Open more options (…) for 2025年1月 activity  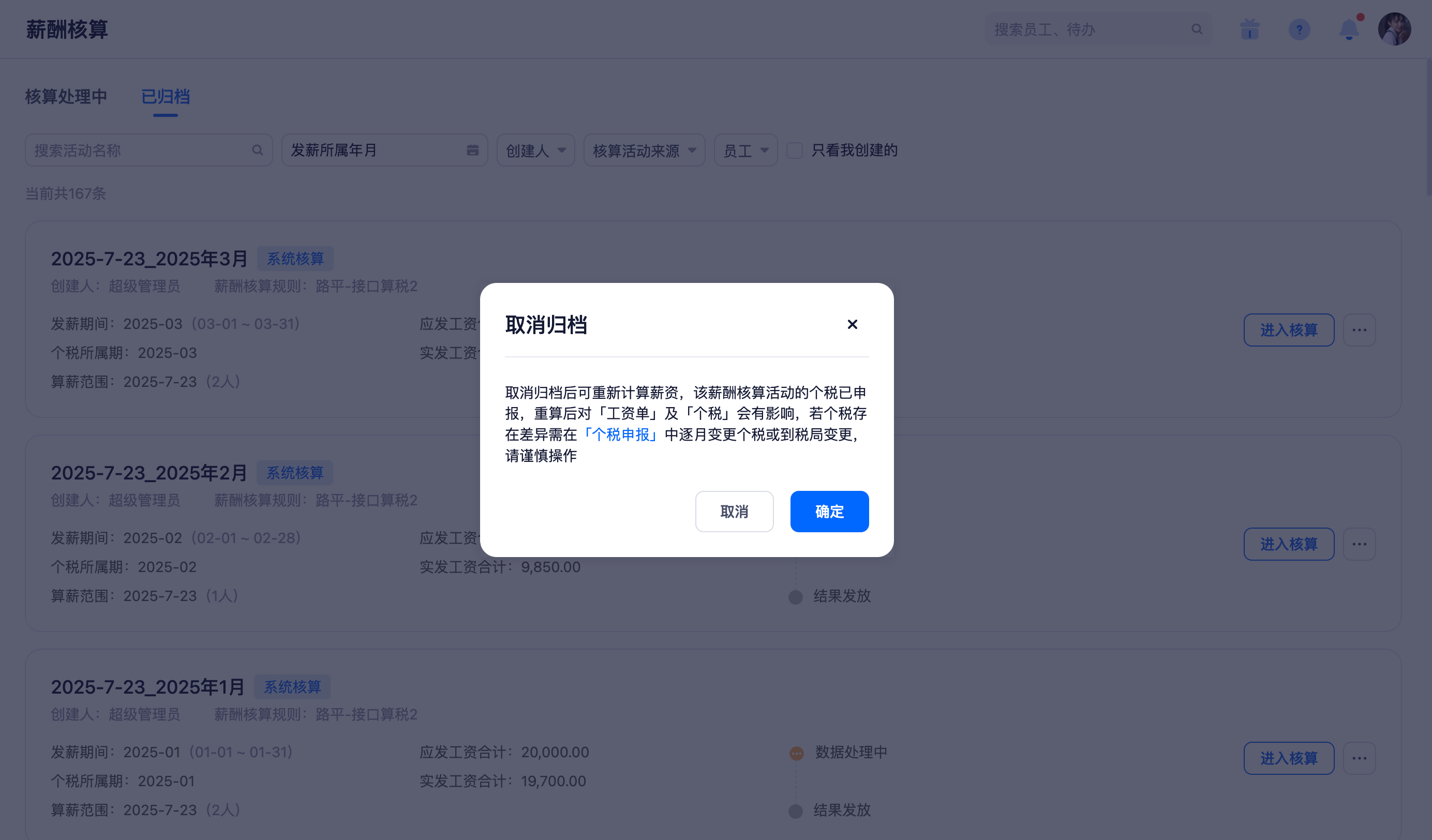point(1359,758)
